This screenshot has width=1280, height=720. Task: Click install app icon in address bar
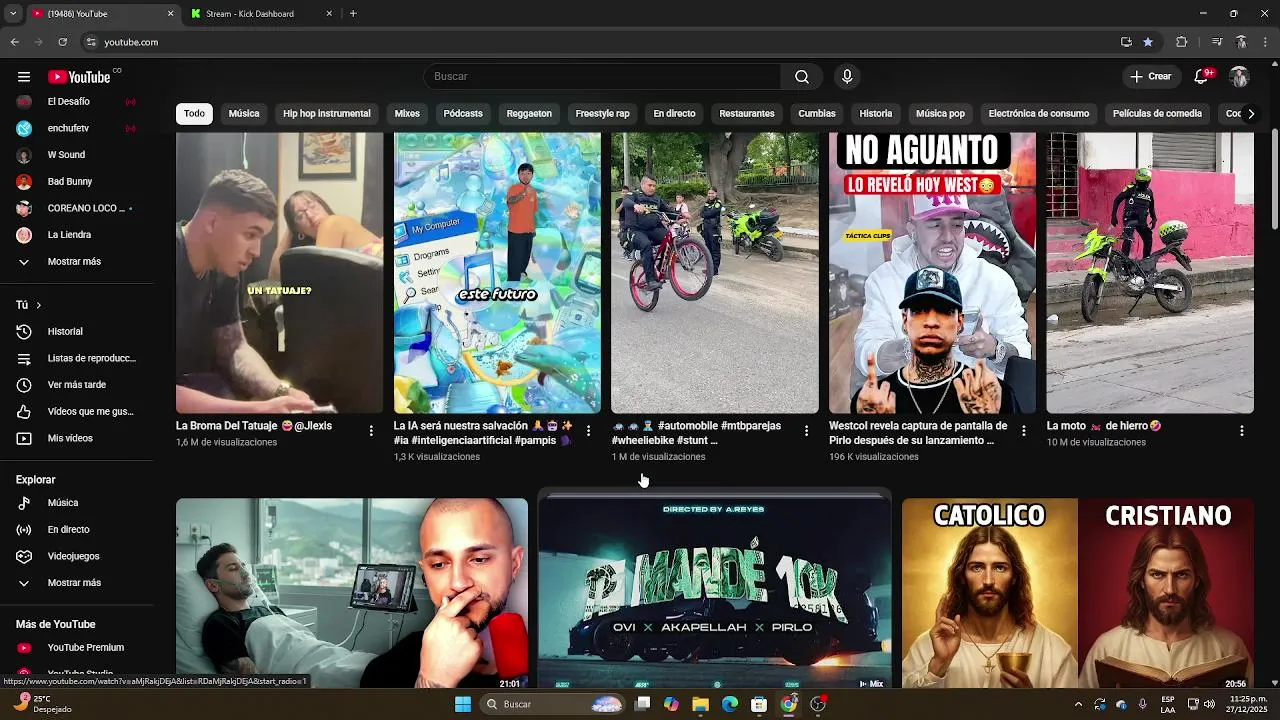coord(1126,42)
